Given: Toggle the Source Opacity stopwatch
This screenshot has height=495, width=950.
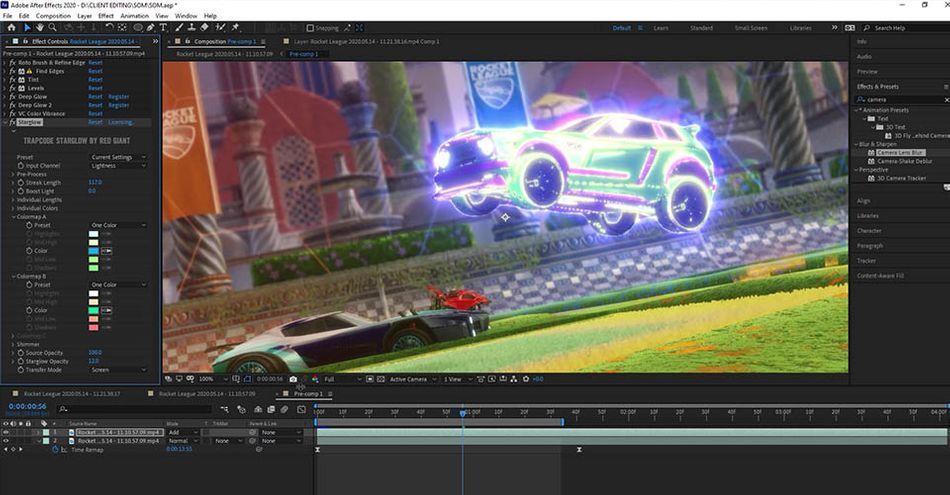Looking at the screenshot, I should (21, 353).
